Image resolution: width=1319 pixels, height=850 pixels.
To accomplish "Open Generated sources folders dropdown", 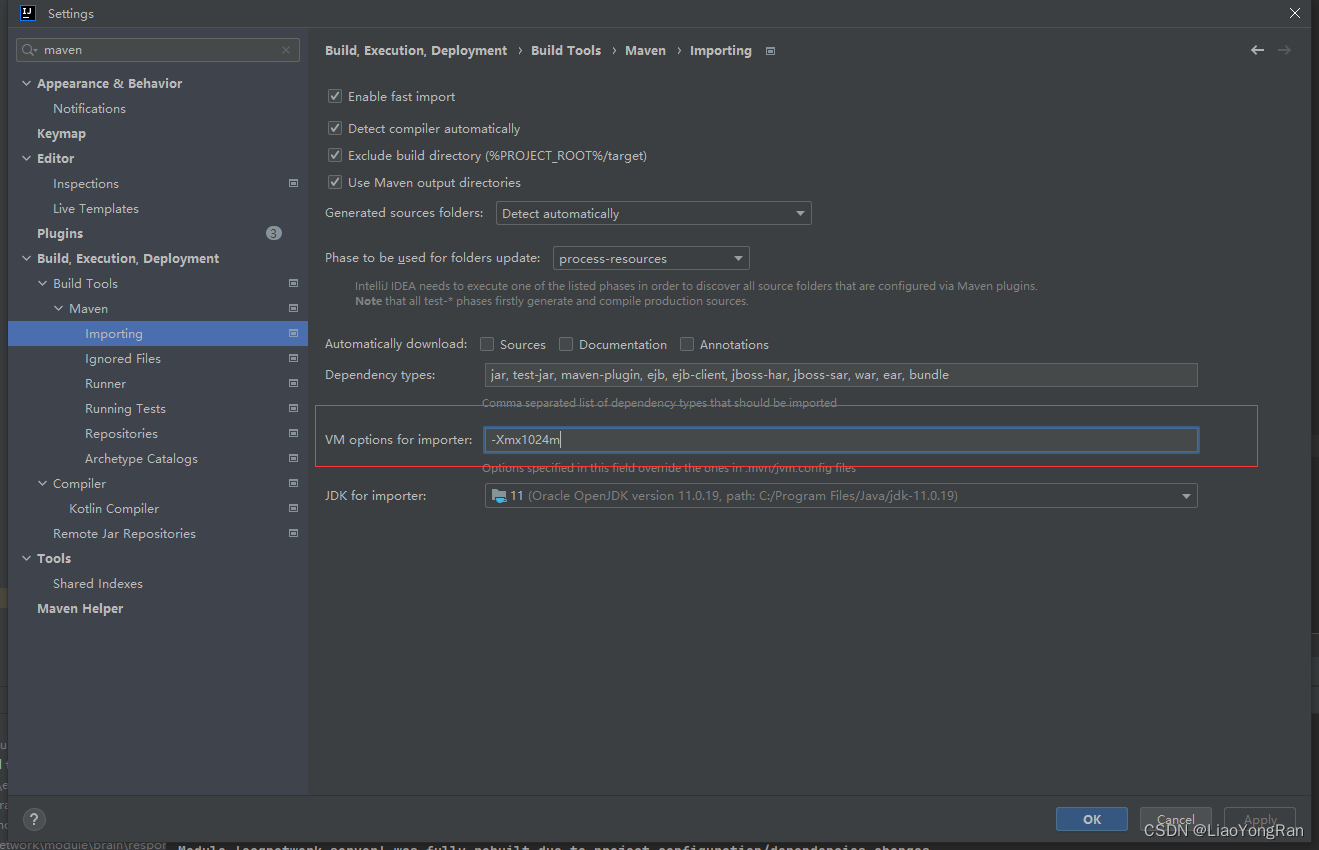I will click(x=654, y=214).
